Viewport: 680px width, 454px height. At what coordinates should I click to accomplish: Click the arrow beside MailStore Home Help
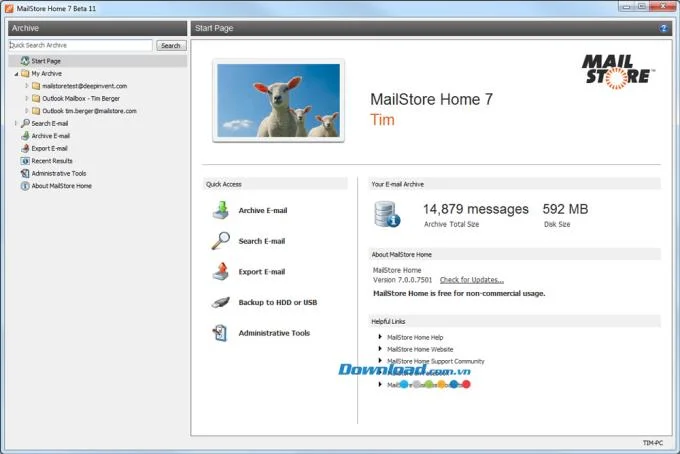click(380, 337)
